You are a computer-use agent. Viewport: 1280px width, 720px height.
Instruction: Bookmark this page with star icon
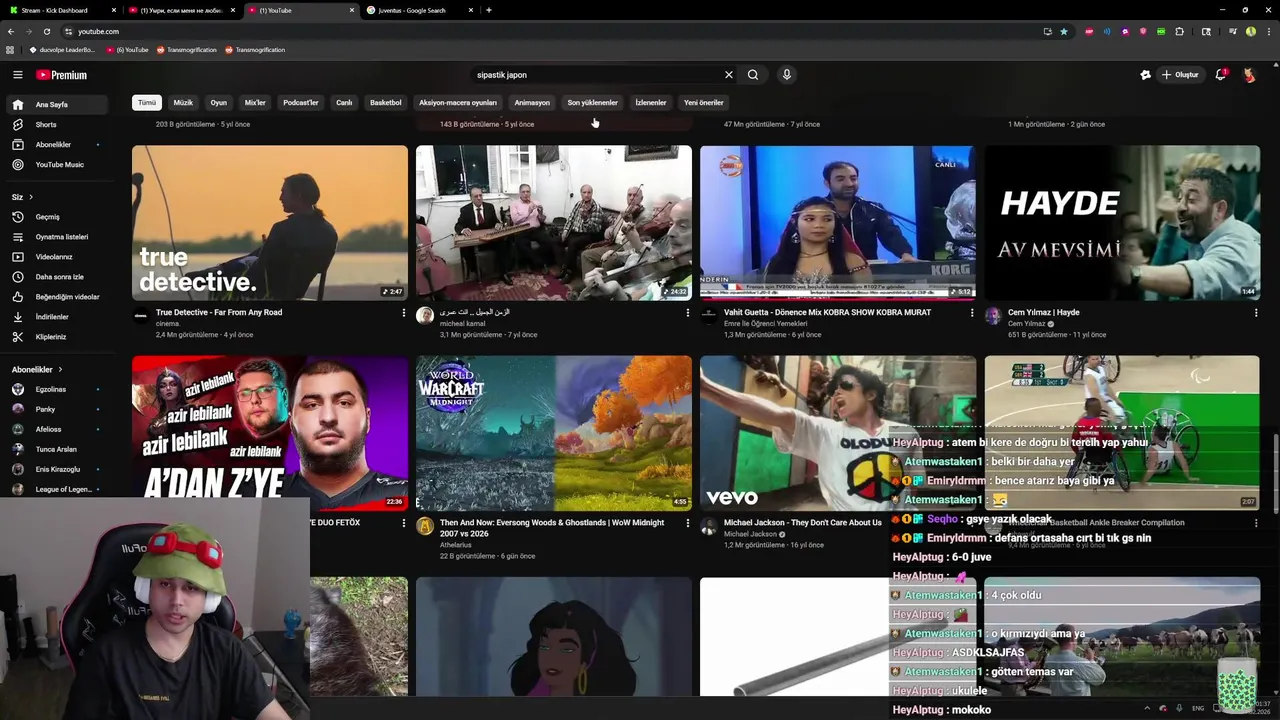pos(1064,31)
